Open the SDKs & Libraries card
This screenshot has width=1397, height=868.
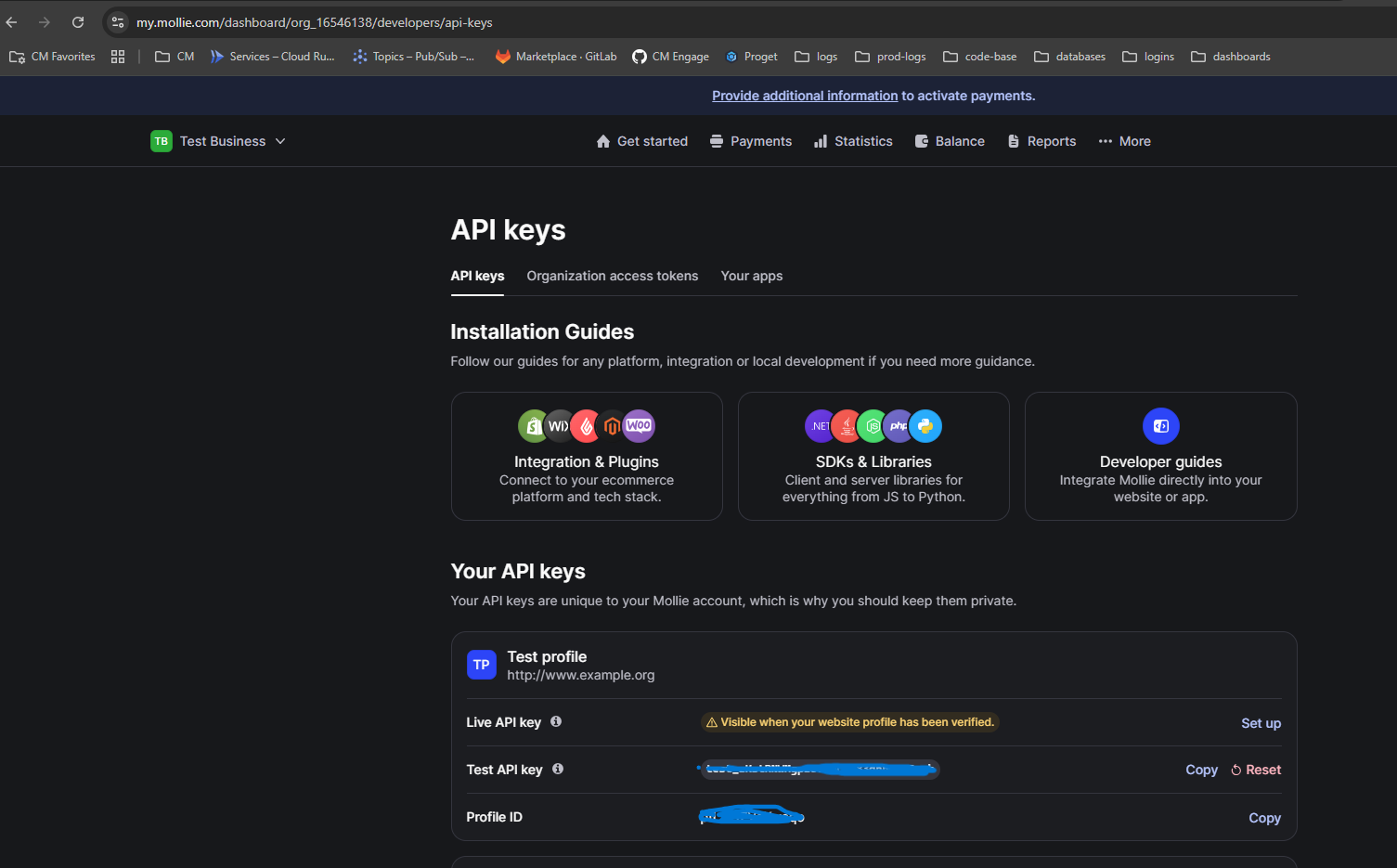873,456
